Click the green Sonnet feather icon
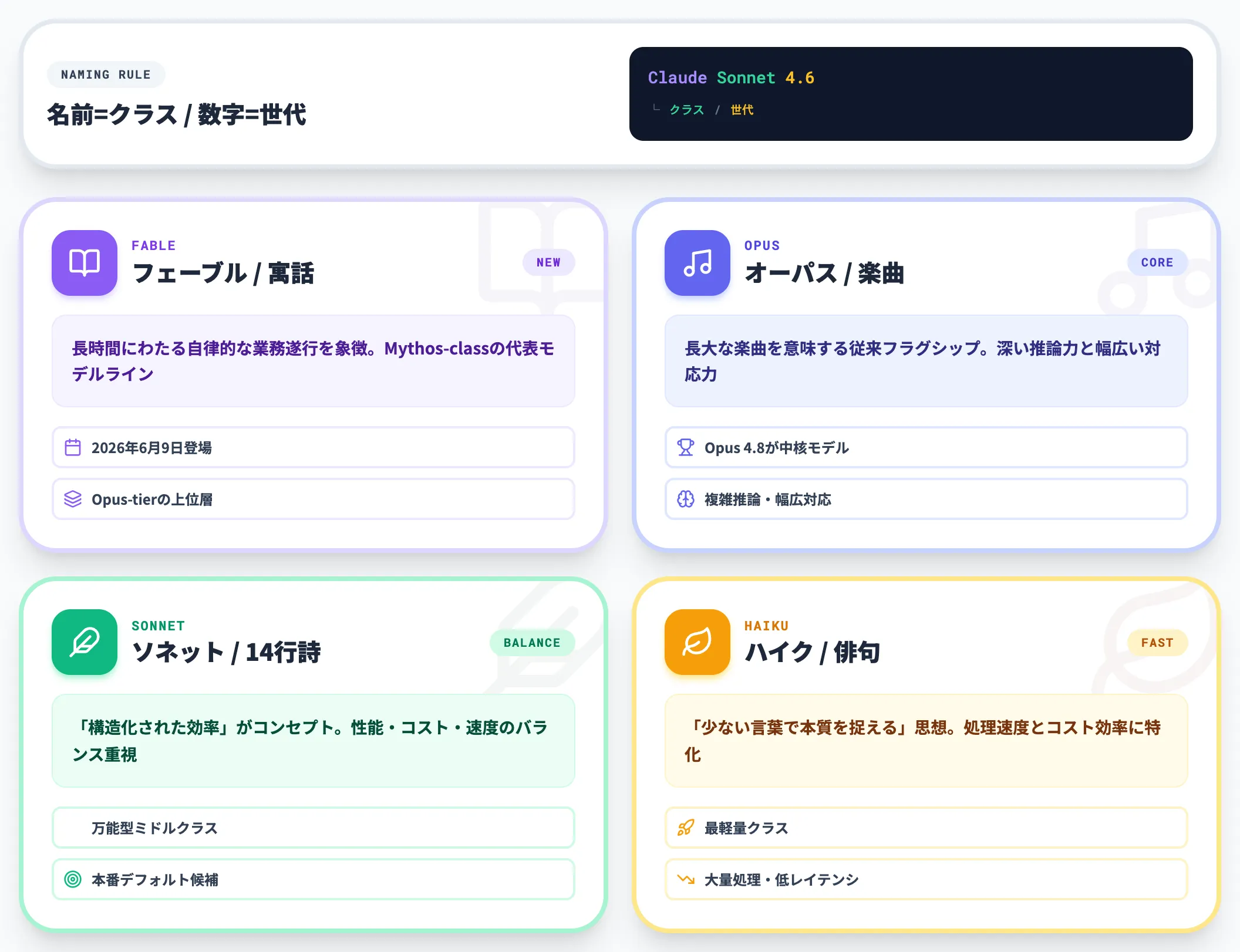 85,642
